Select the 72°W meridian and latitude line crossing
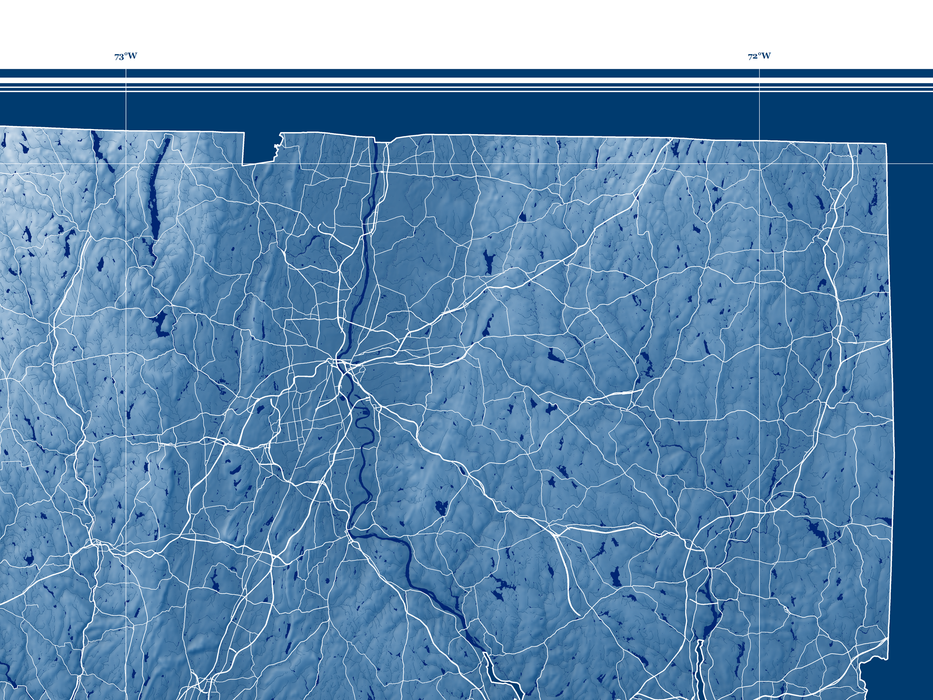Image resolution: width=933 pixels, height=700 pixels. 759,165
